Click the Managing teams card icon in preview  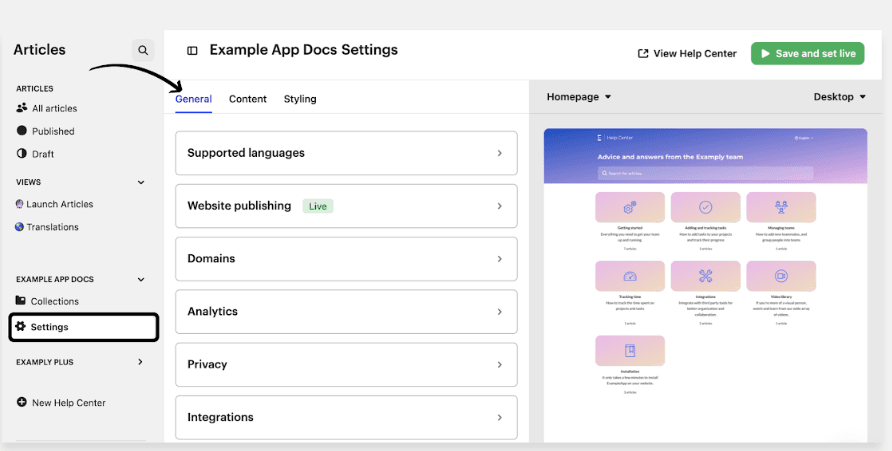point(781,207)
